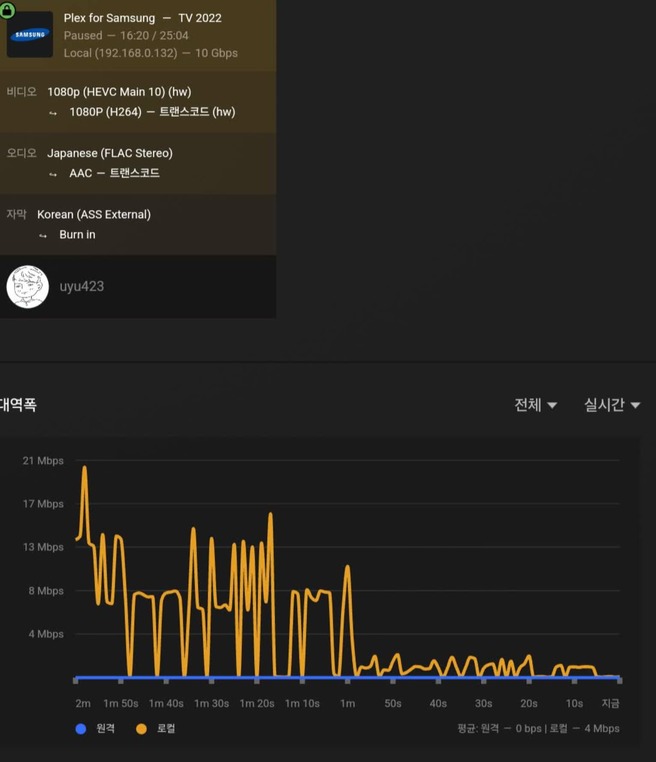Screen dimensions: 656x762
Task: Click the 8 Mbps axis label
Action: click(x=46, y=590)
